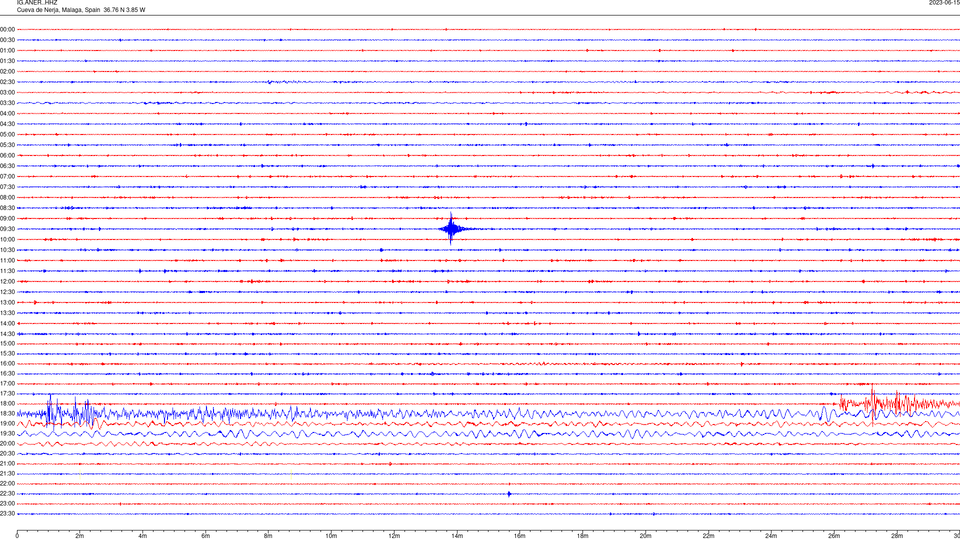Image resolution: width=960 pixels, height=540 pixels.
Task: Click the '01:30' trace time label
Action: coord(7,61)
